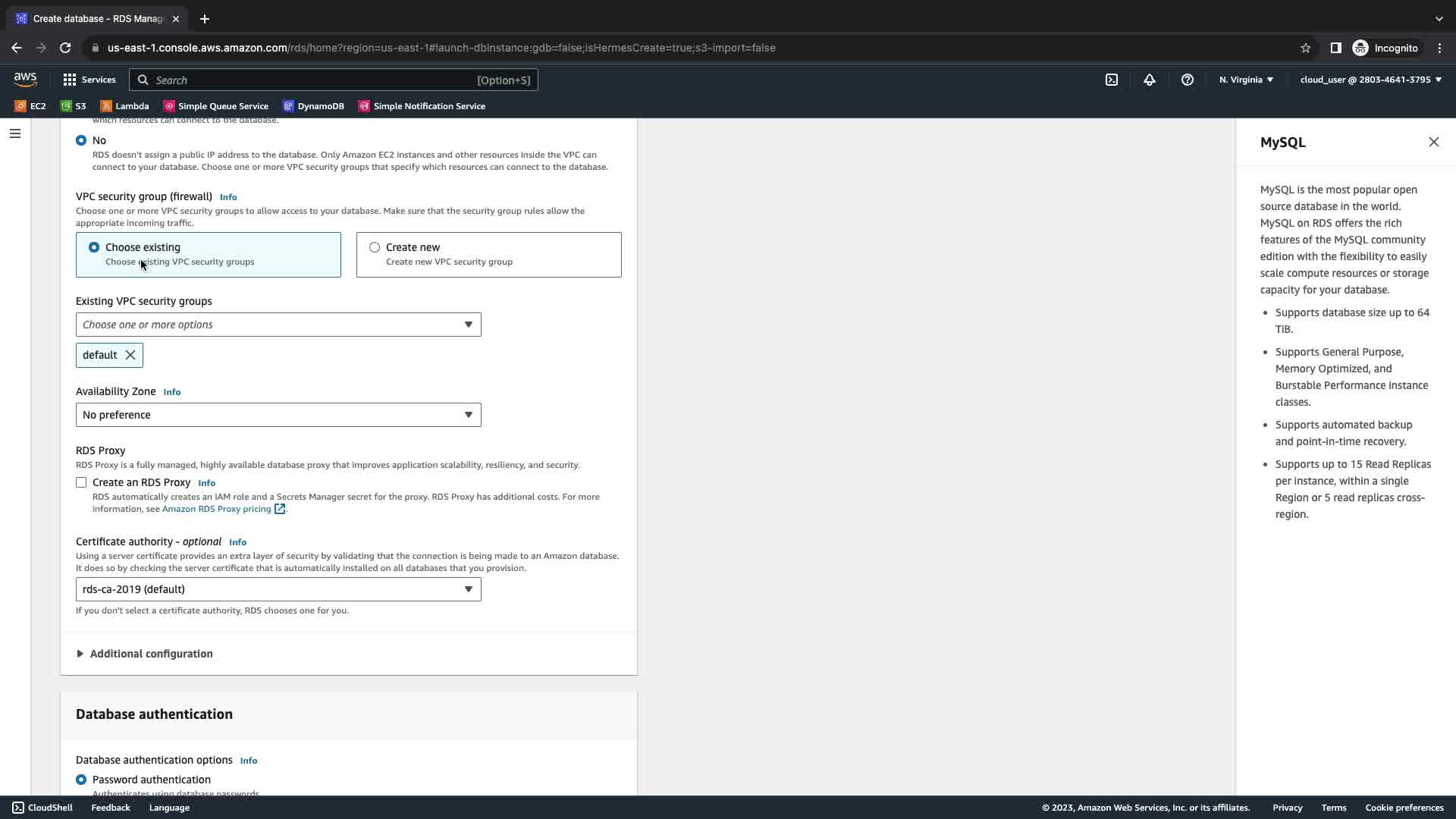Open the CloudShell icon in top navigation

pos(1111,80)
